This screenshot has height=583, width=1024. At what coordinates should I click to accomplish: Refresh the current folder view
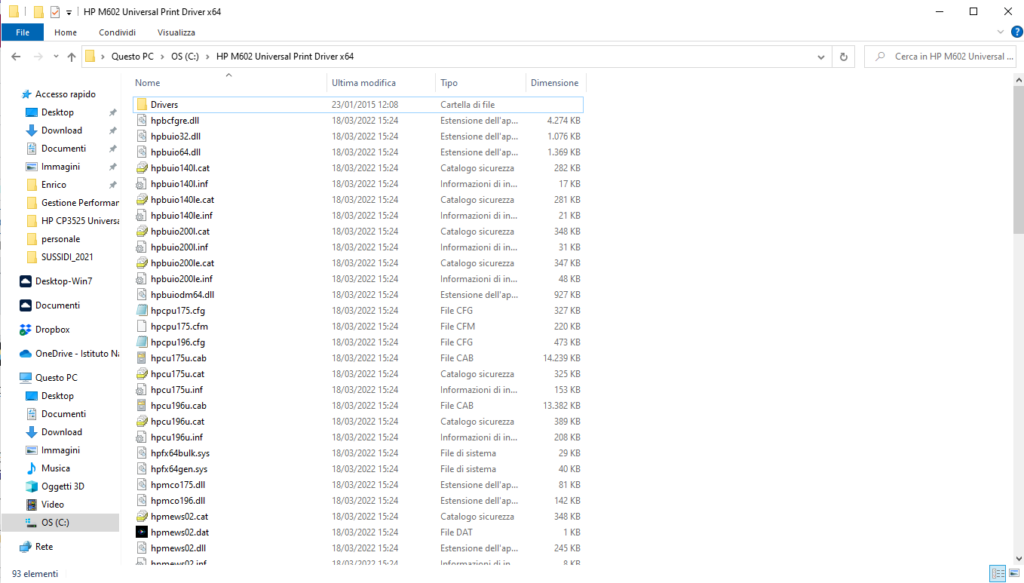pos(843,57)
